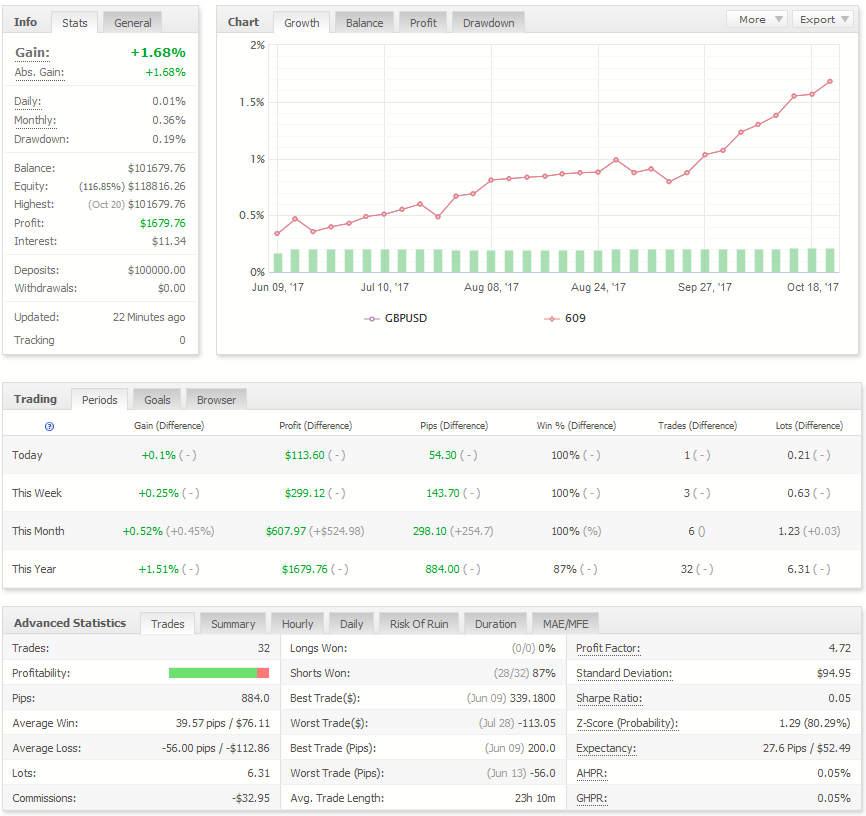Open the MAE/MFE tab
The width and height of the screenshot is (866, 816).
coord(566,624)
